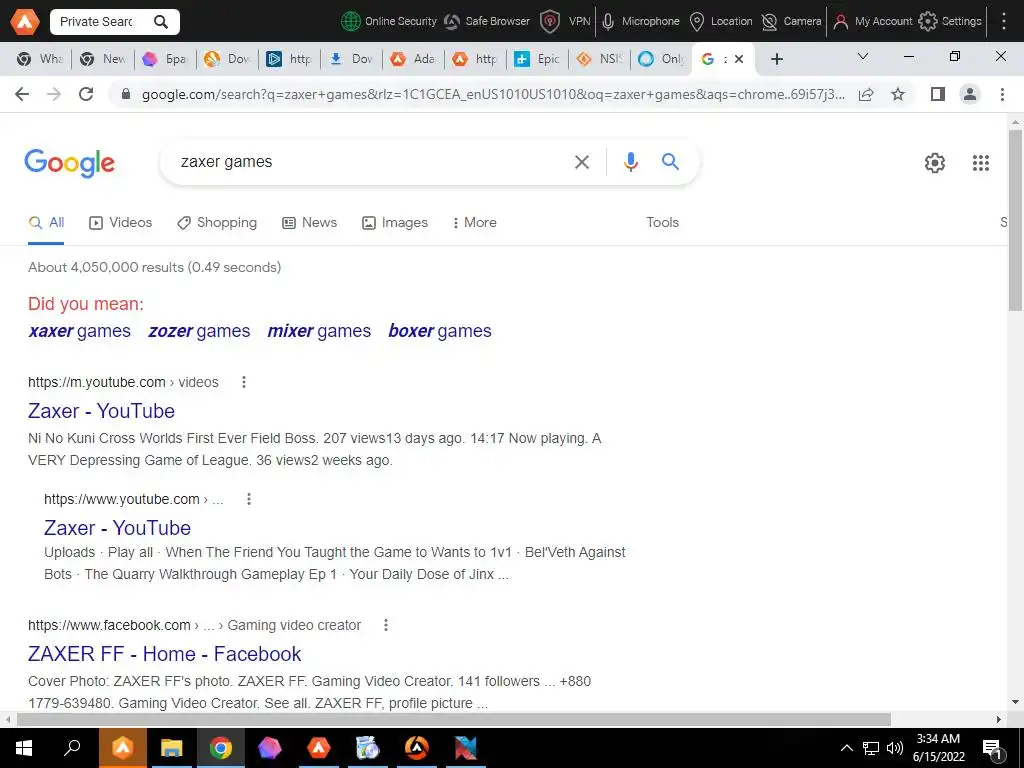Open options for m.youtube.com result

(244, 382)
